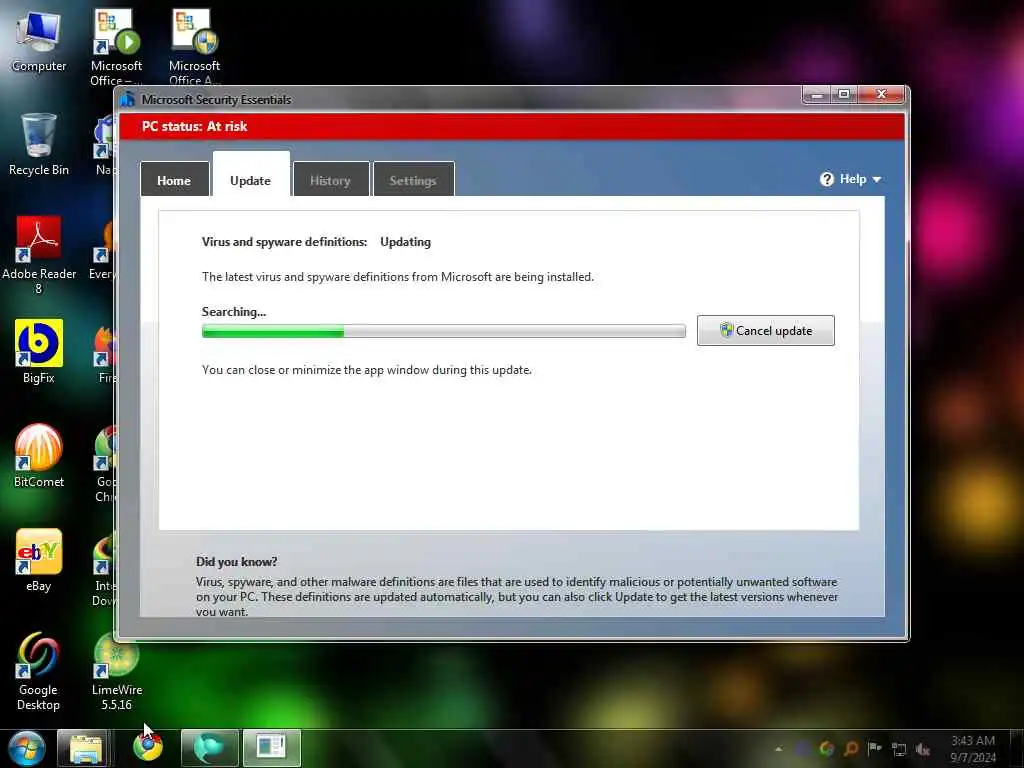Open the History tab
Viewport: 1024px width, 768px height.
(x=330, y=180)
